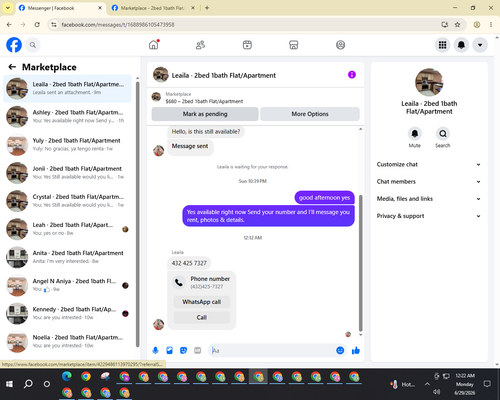Click the conversation list scrollbar
500x400 pixels.
tap(138, 213)
